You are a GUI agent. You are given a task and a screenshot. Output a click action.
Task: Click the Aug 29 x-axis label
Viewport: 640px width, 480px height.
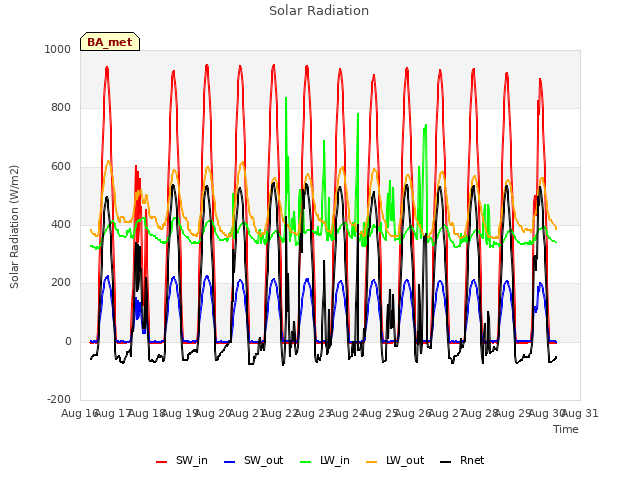pyautogui.click(x=513, y=413)
